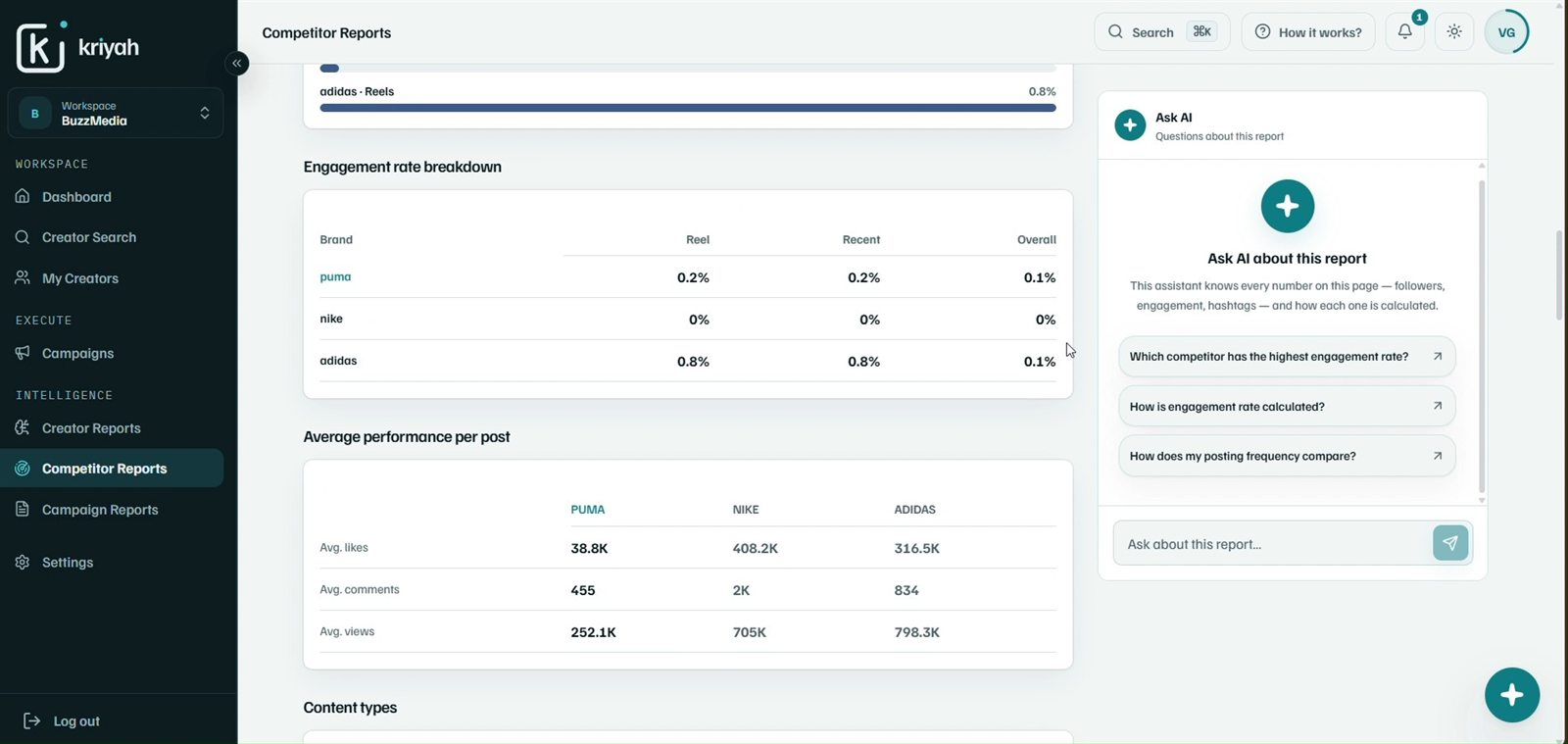Click the large Ask AI plus circle
The image size is (1568, 744).
click(x=1287, y=206)
